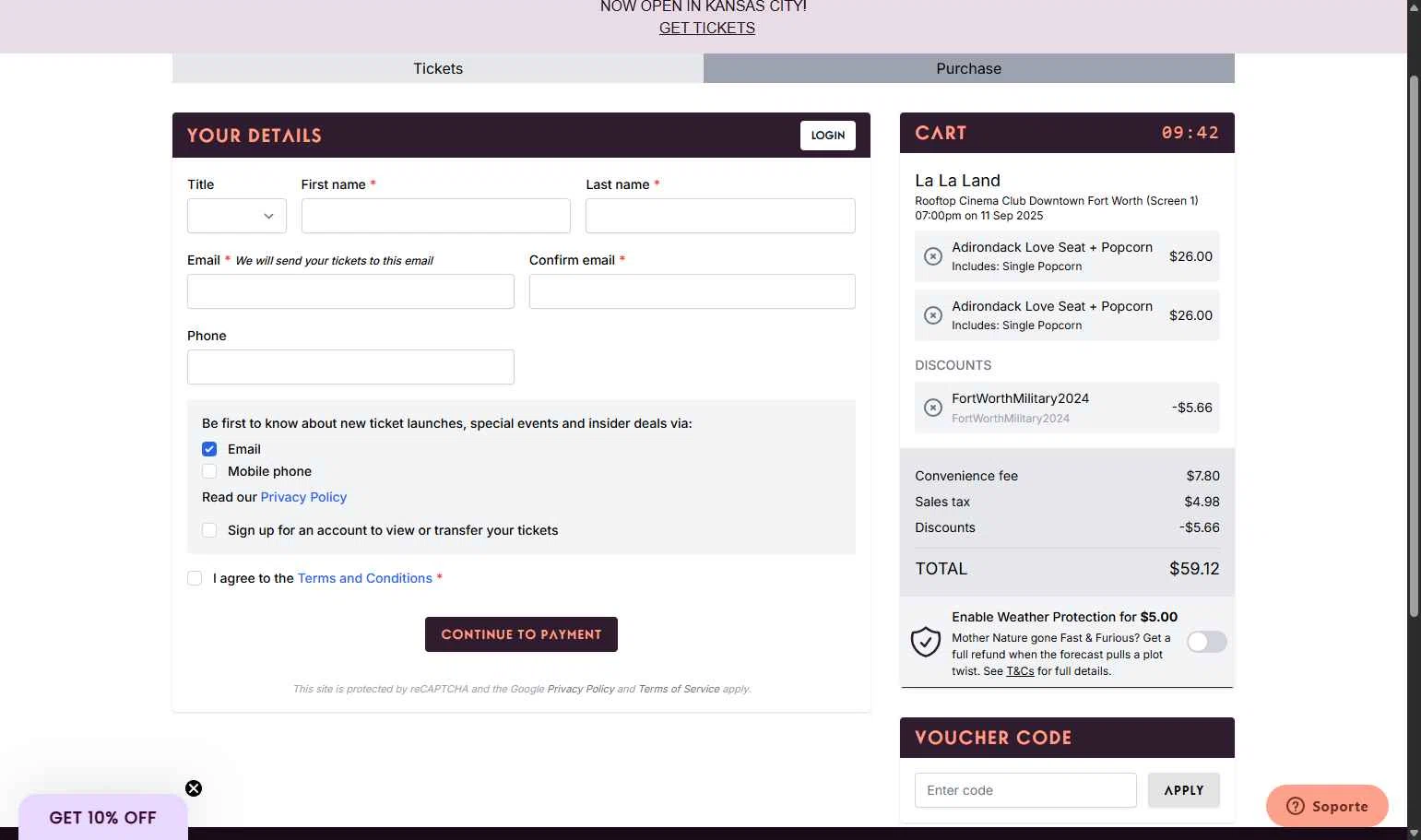Open Soporte help widget
The width and height of the screenshot is (1421, 840).
point(1327,806)
